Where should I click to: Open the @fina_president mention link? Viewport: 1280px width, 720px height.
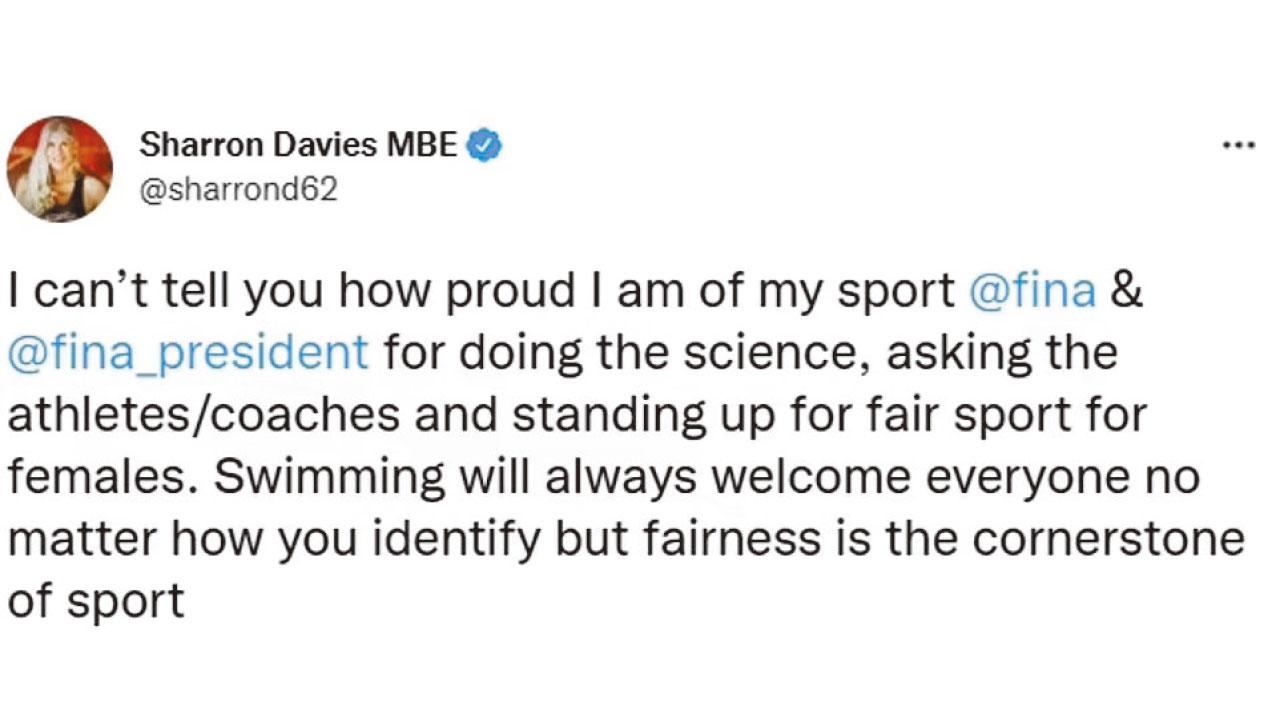pyautogui.click(x=189, y=353)
